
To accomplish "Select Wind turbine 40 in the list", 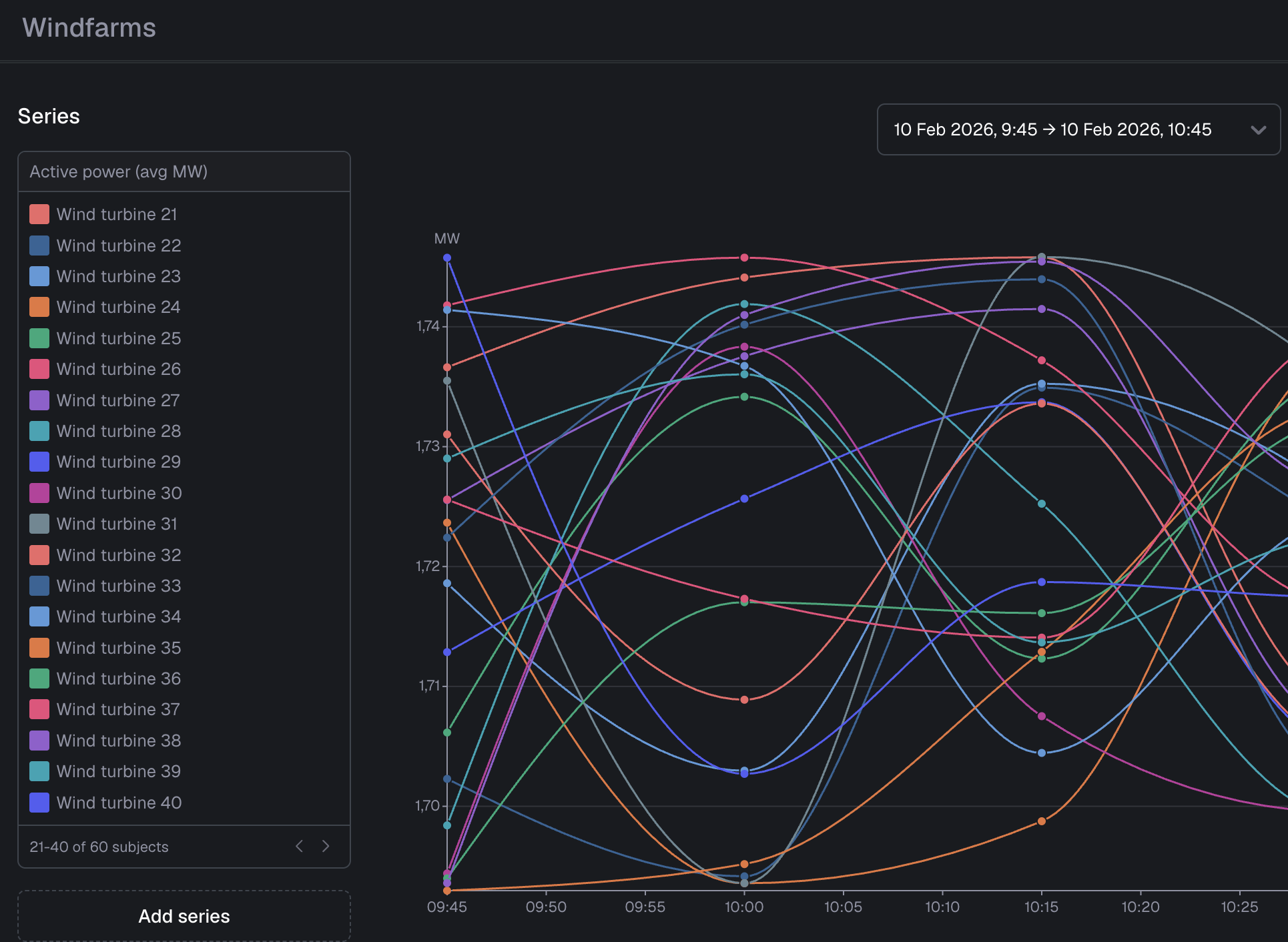I will click(x=119, y=803).
